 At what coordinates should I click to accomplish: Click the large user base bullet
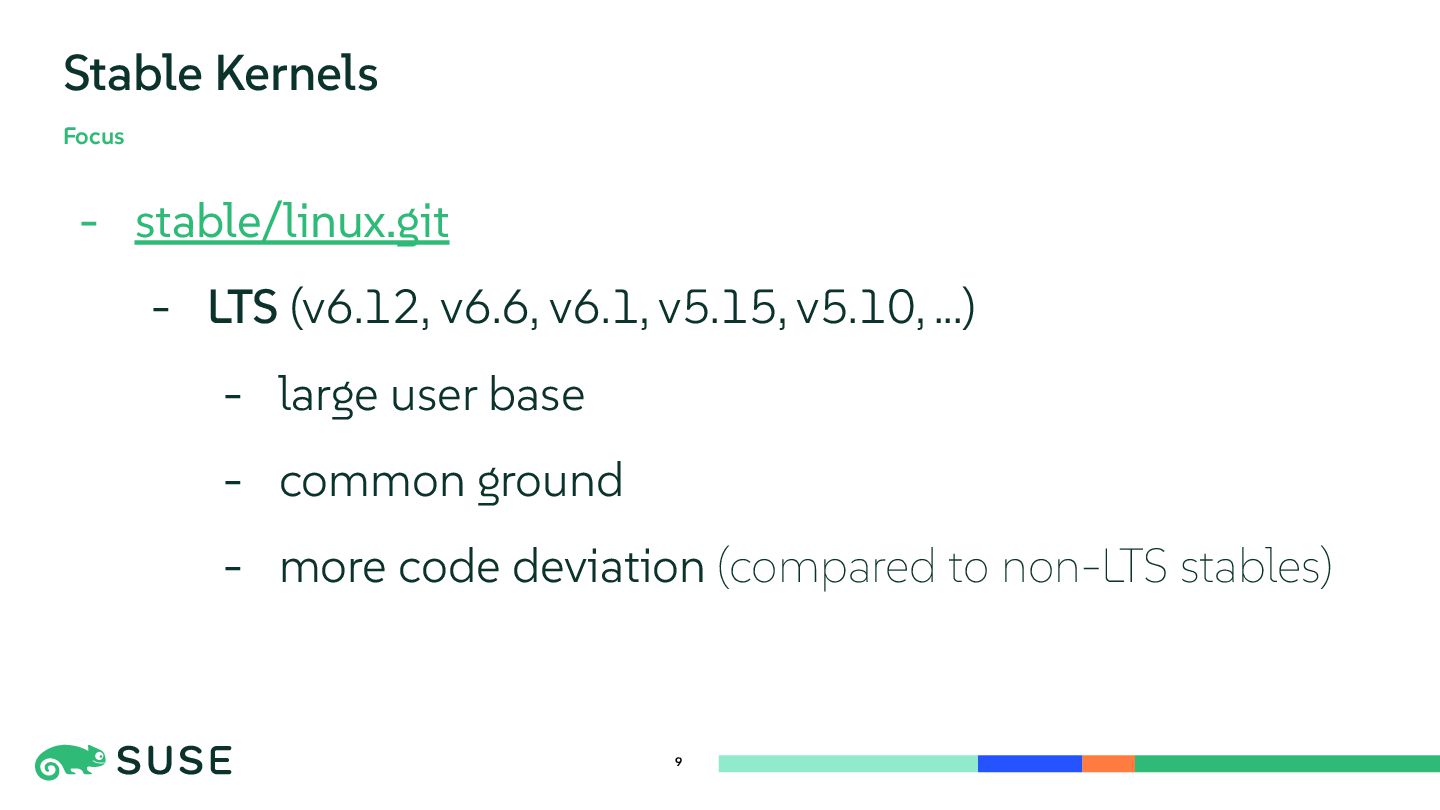pos(432,395)
